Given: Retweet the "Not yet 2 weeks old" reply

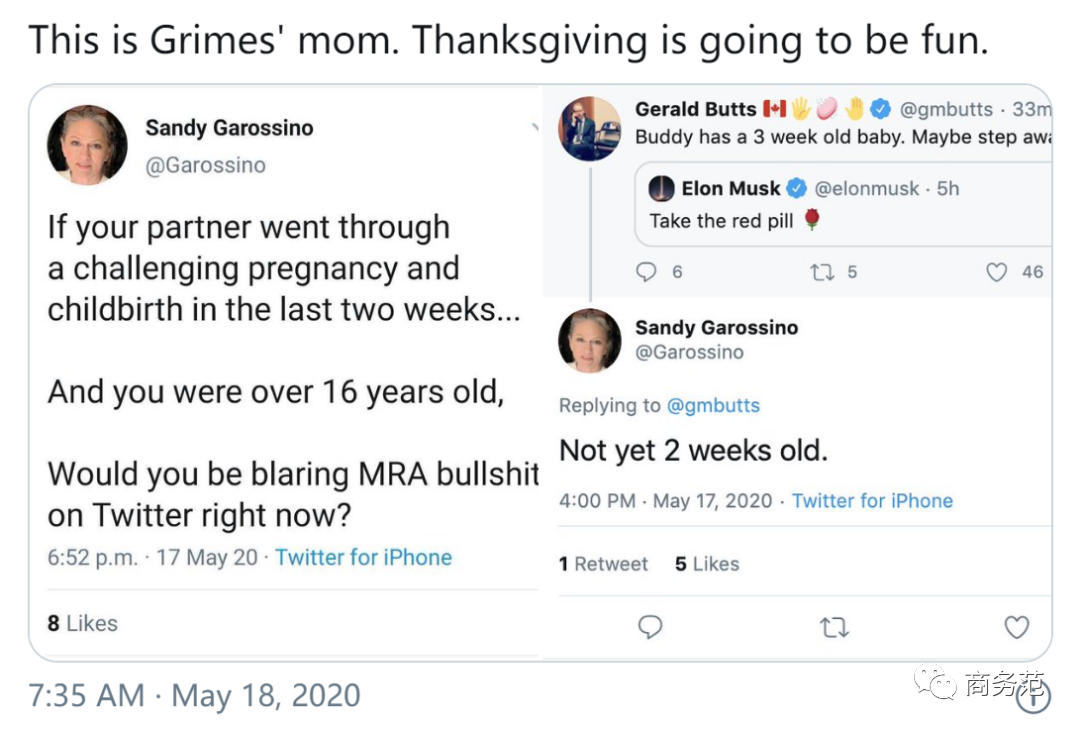Looking at the screenshot, I should point(833,627).
